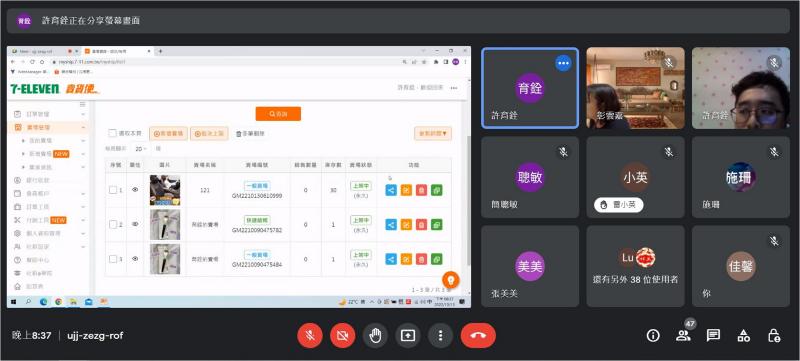The image size is (800, 361).
Task: Click green copy icon for GM2210130610999 row
Action: coord(437,190)
